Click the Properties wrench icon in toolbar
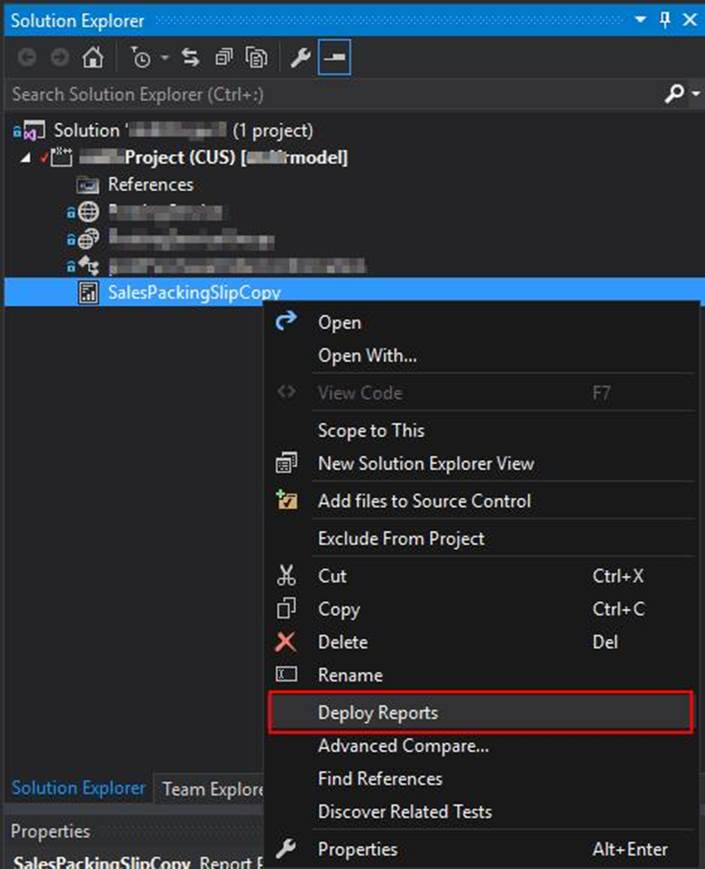The width and height of the screenshot is (705, 869). tap(300, 58)
